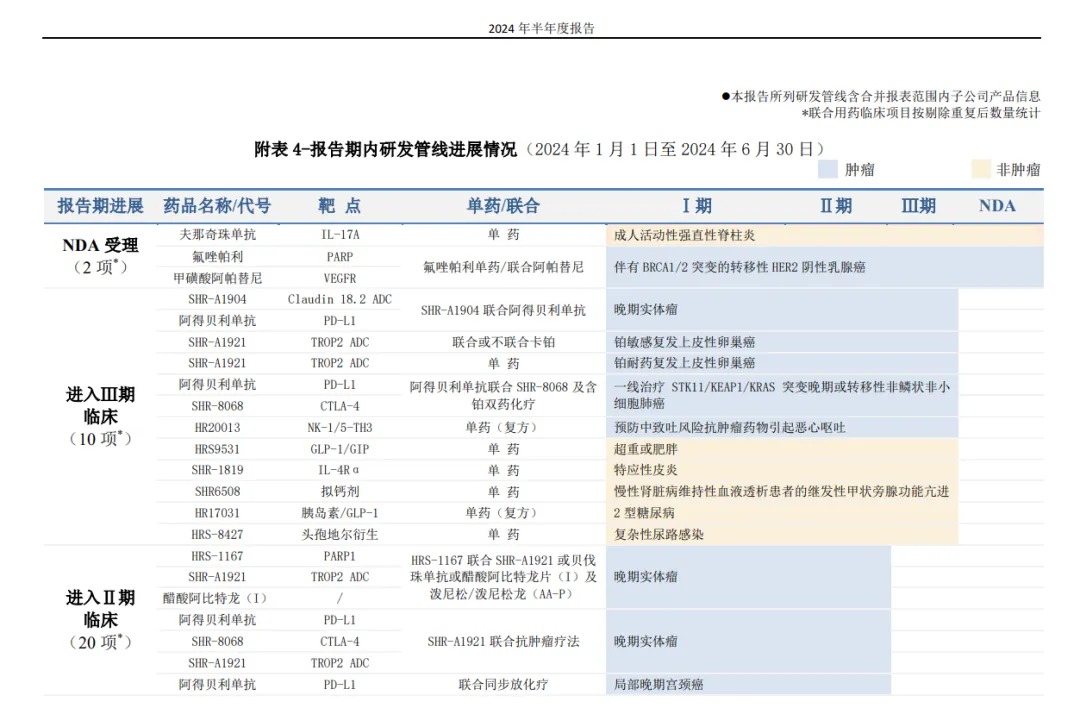Click the 夫那奇珠单抗 drug name cell

coord(217,235)
